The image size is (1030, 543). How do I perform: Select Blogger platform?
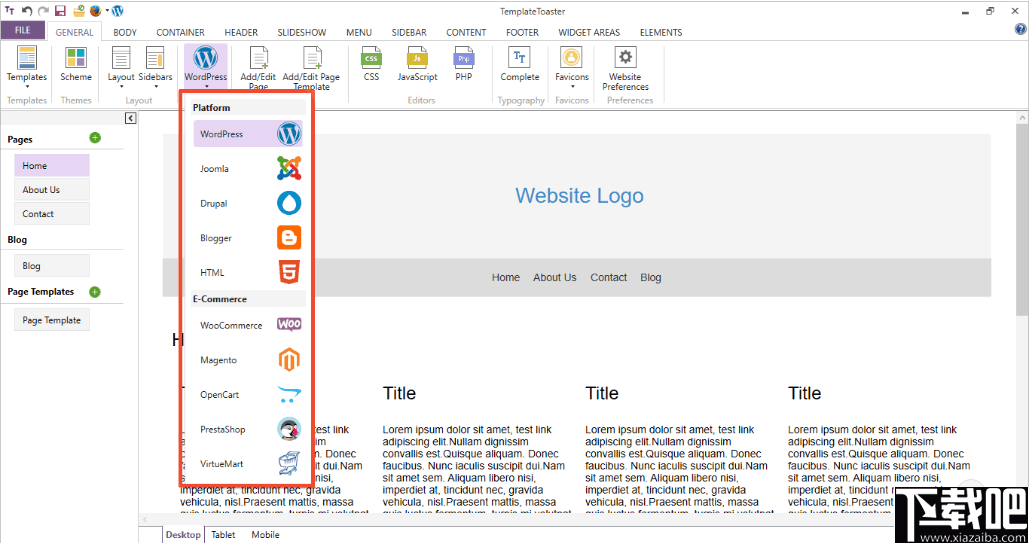(x=248, y=238)
